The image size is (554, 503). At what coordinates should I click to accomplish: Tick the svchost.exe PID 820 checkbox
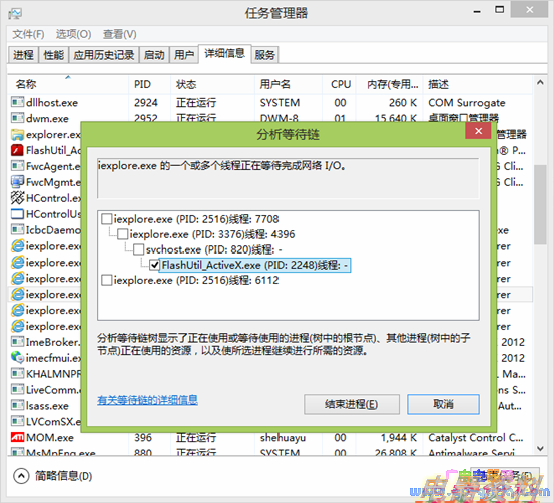tap(138, 250)
